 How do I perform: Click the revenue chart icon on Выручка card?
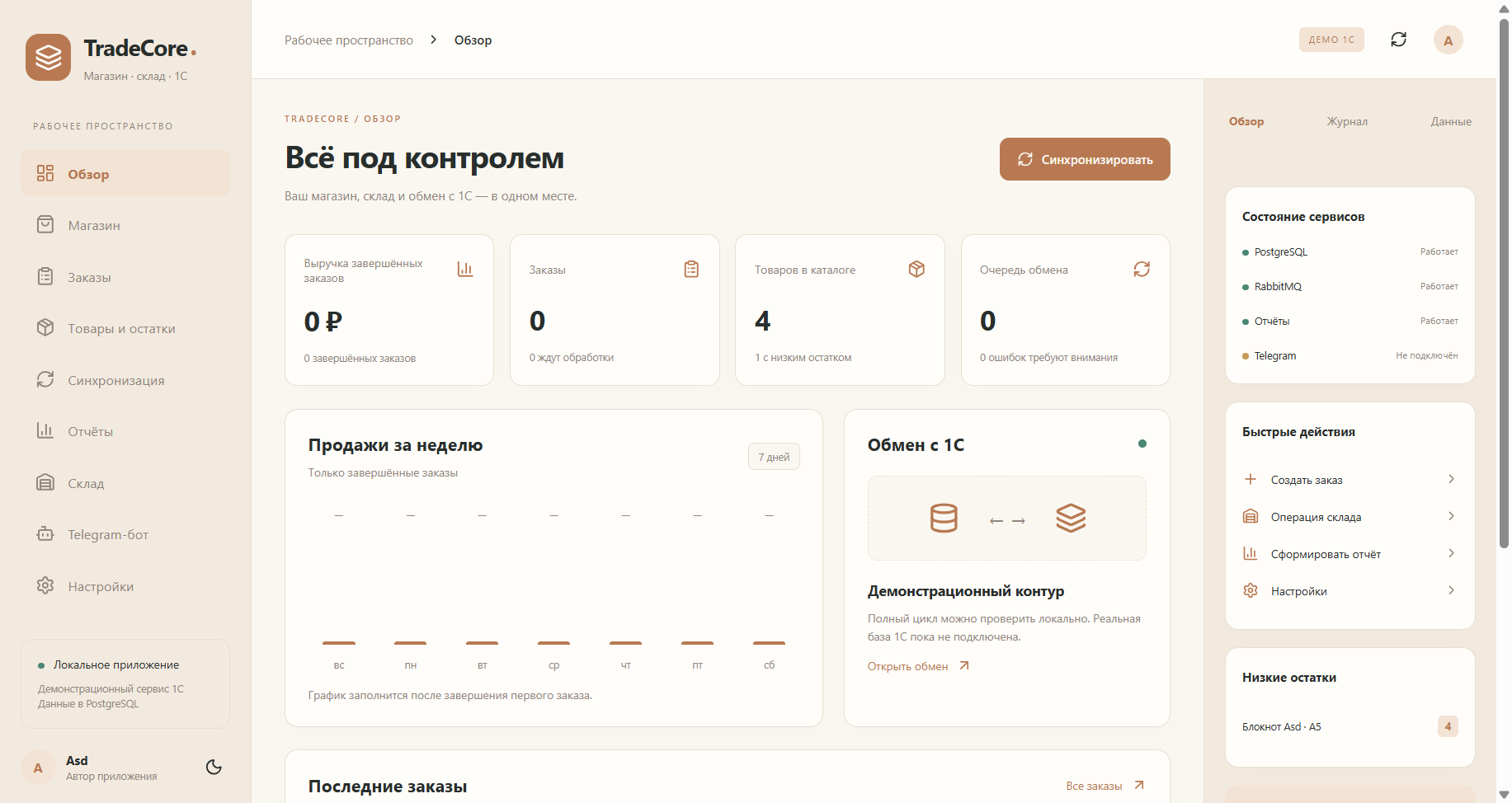tap(465, 270)
